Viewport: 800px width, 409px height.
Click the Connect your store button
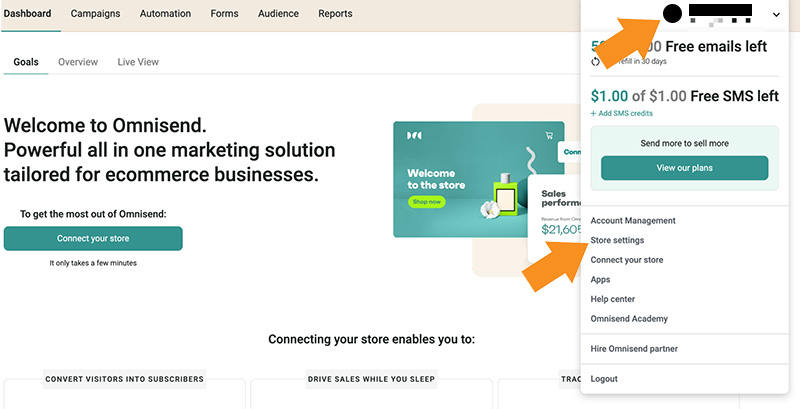point(93,238)
